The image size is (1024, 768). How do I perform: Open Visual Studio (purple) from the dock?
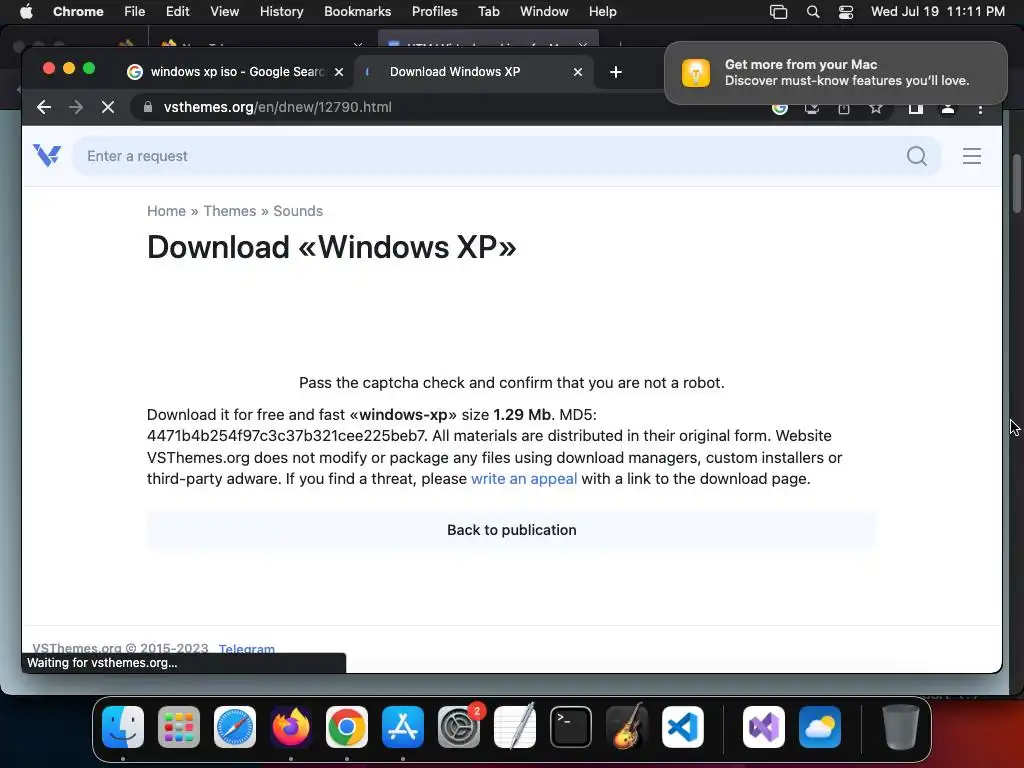764,727
